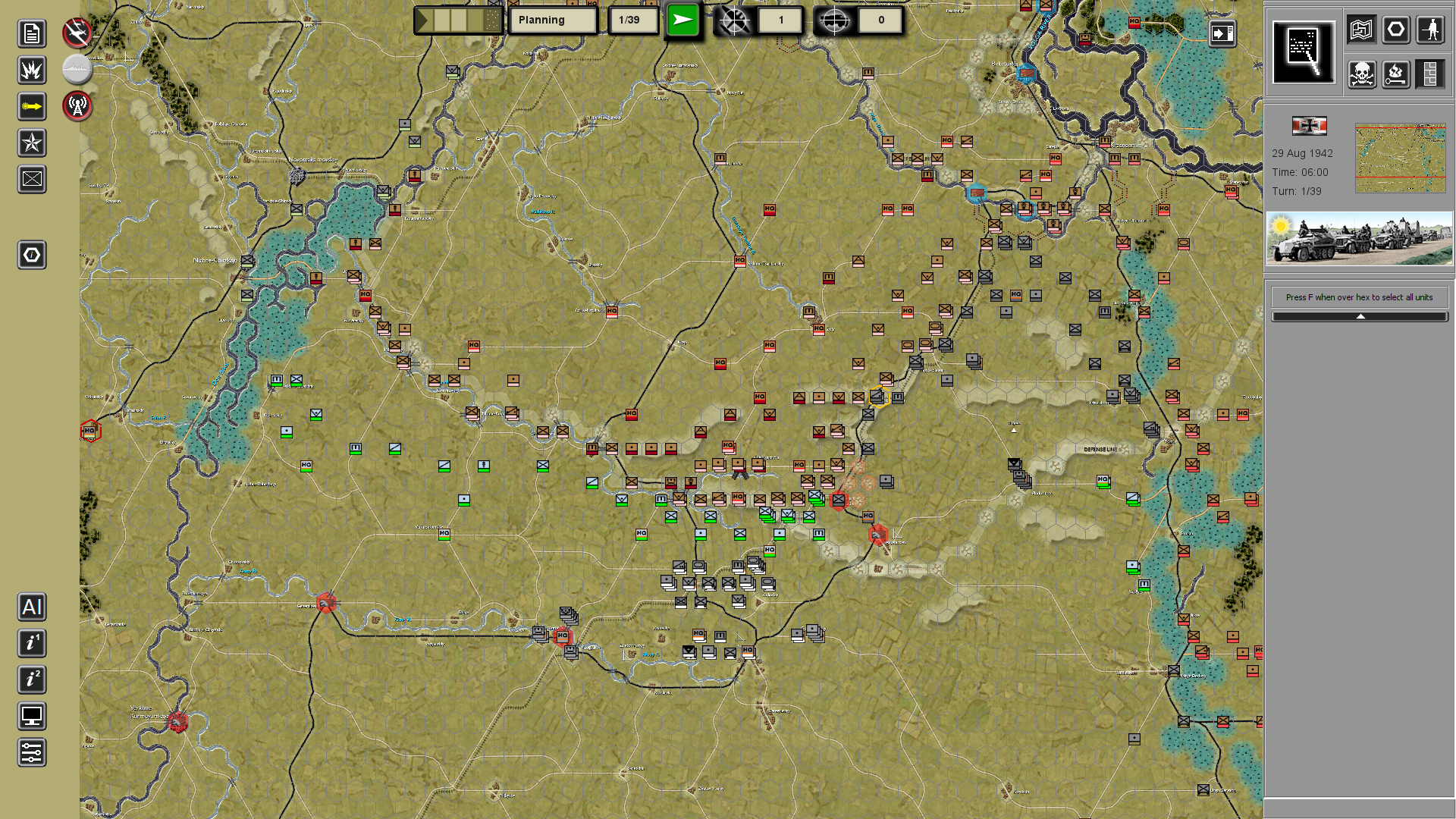The width and height of the screenshot is (1456, 819).
Task: Click the skull and crossbones casualties icon
Action: coord(1362,74)
